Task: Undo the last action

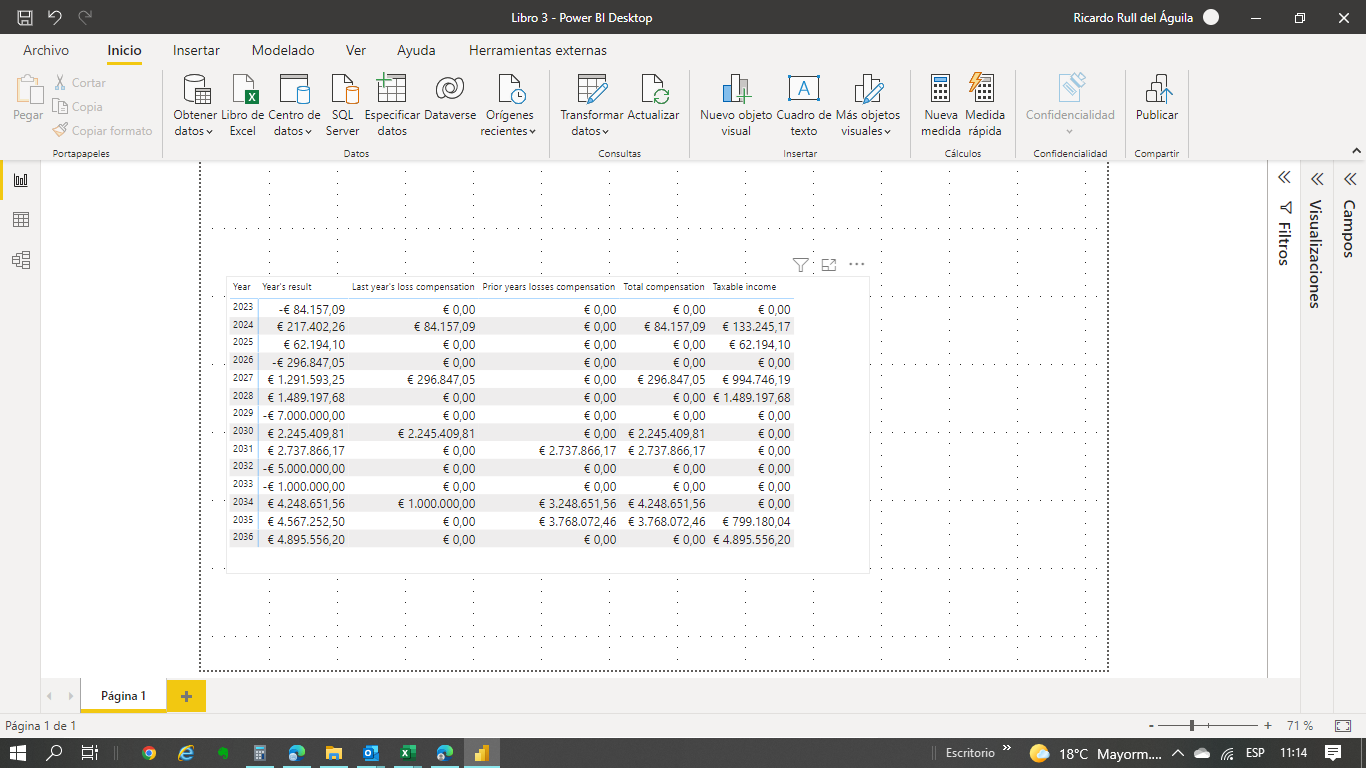Action: click(55, 17)
